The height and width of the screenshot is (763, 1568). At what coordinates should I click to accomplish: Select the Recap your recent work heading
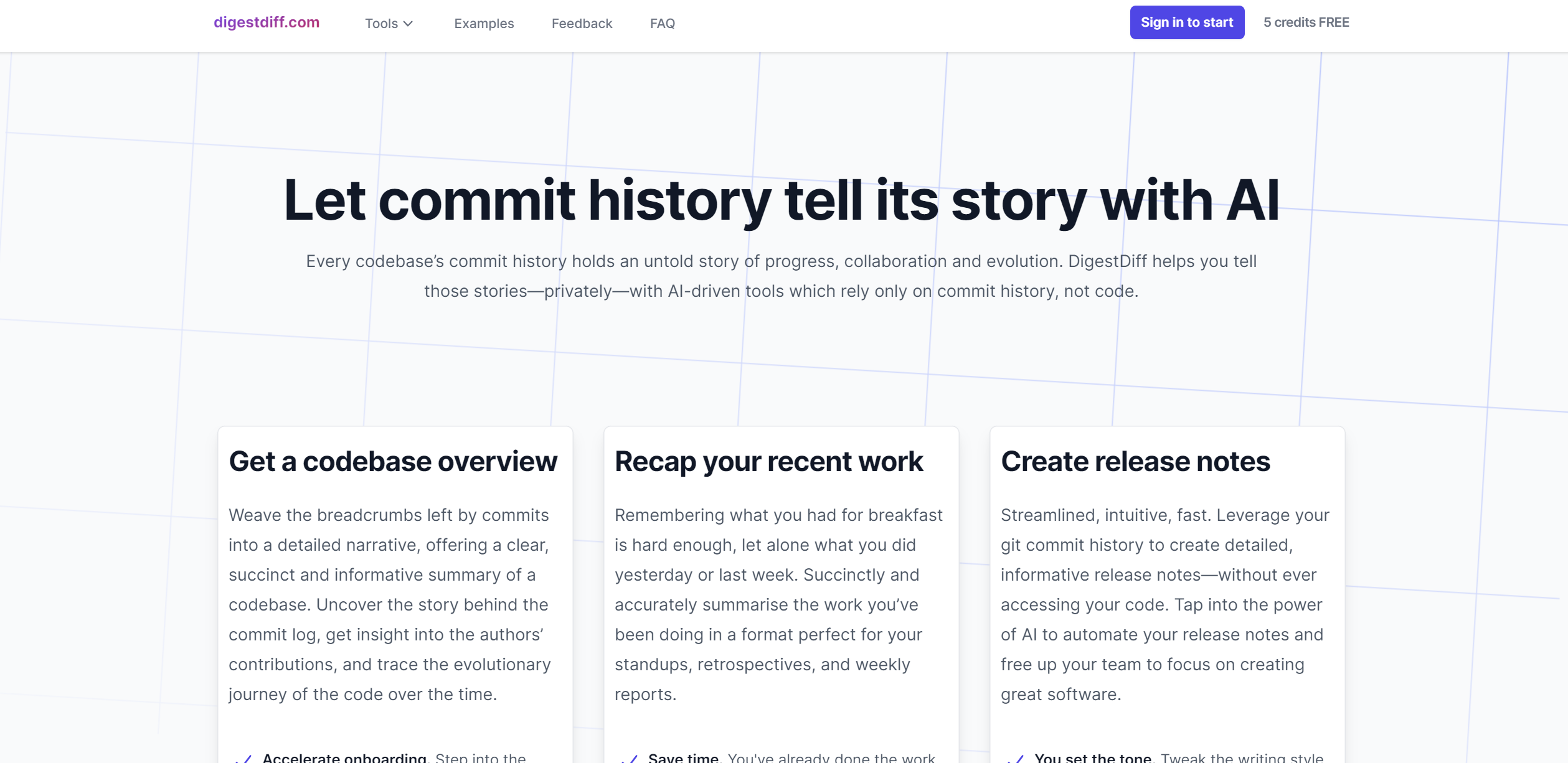768,462
